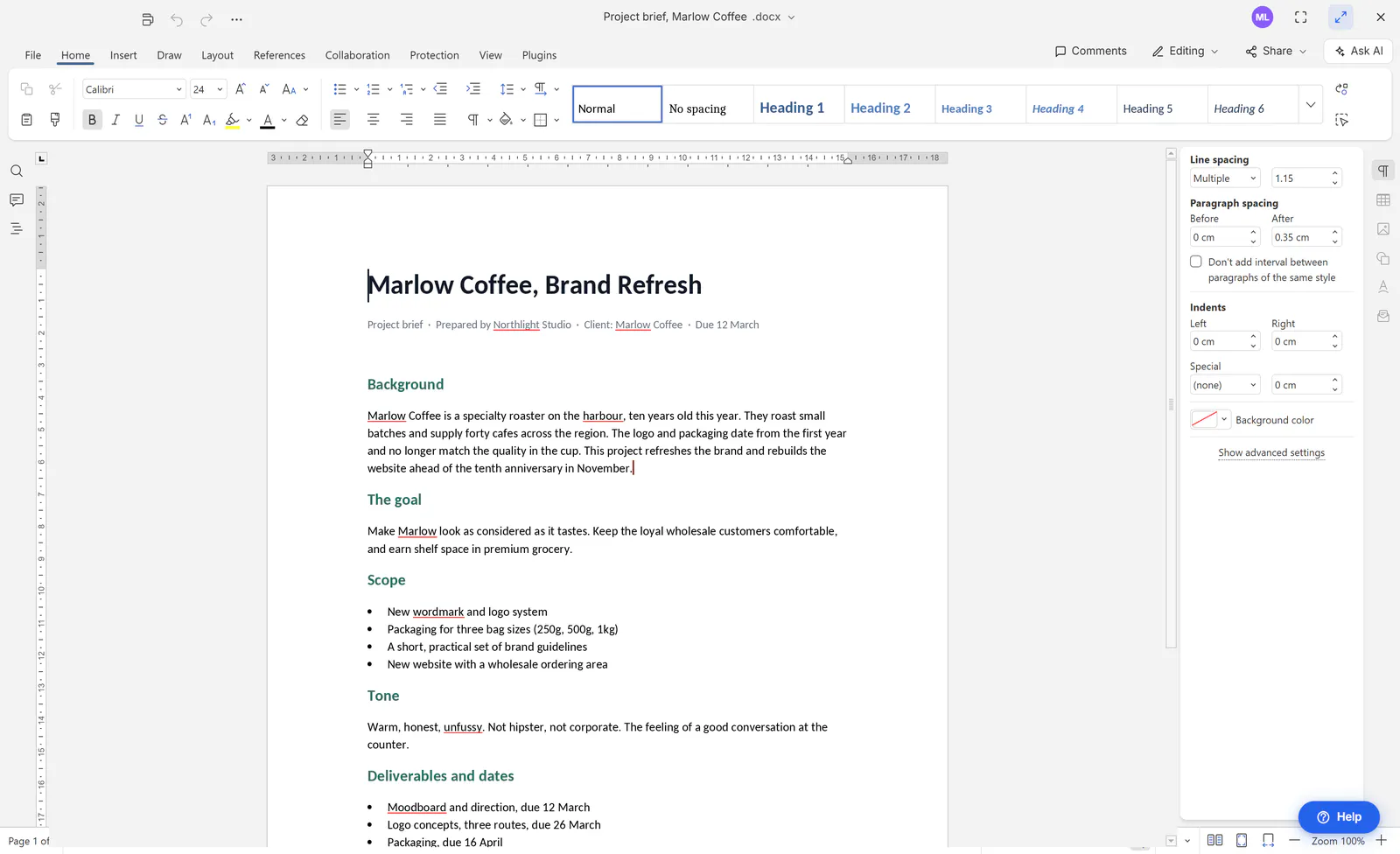1400x854 pixels.
Task: Open the font name dropdown
Action: 178,89
